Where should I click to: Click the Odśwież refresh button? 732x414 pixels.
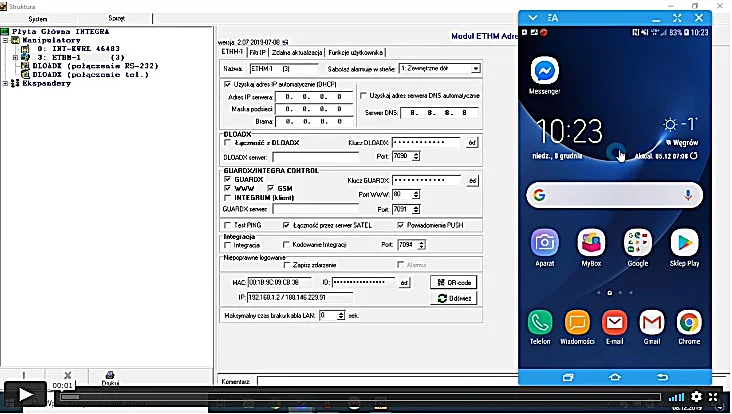(453, 298)
